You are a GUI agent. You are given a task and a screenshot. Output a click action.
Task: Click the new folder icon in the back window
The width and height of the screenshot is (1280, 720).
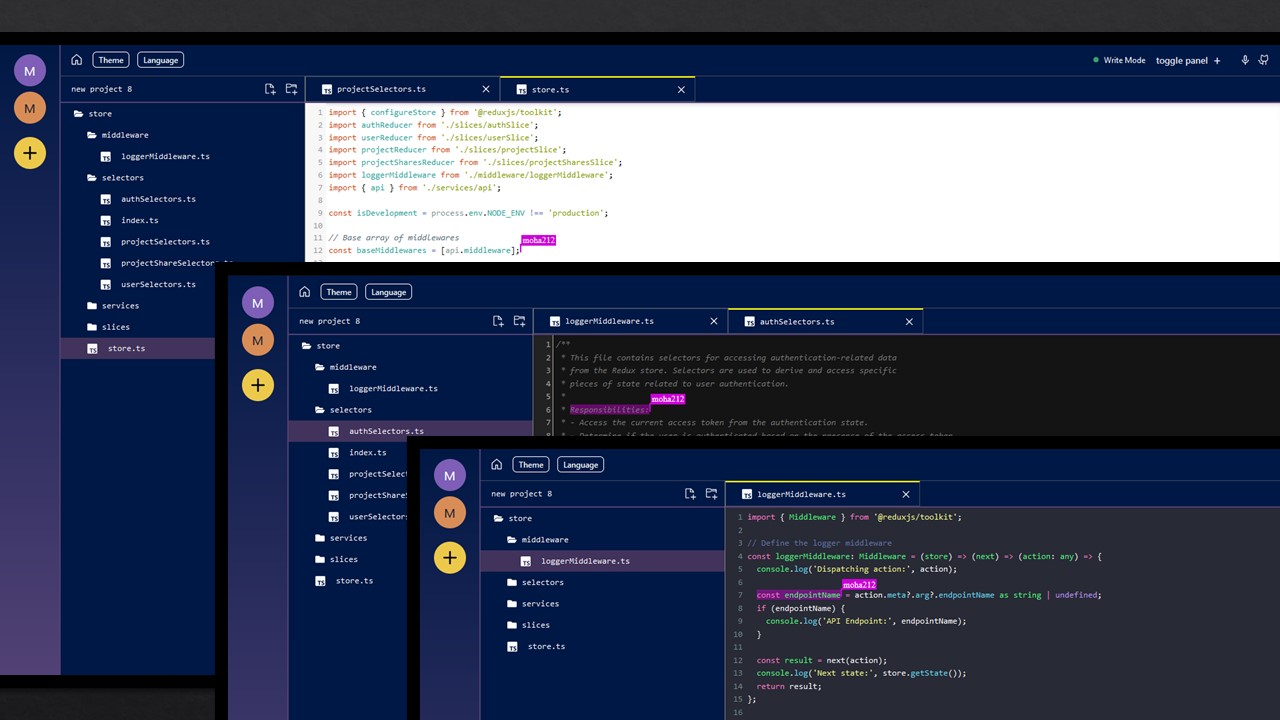[x=291, y=89]
